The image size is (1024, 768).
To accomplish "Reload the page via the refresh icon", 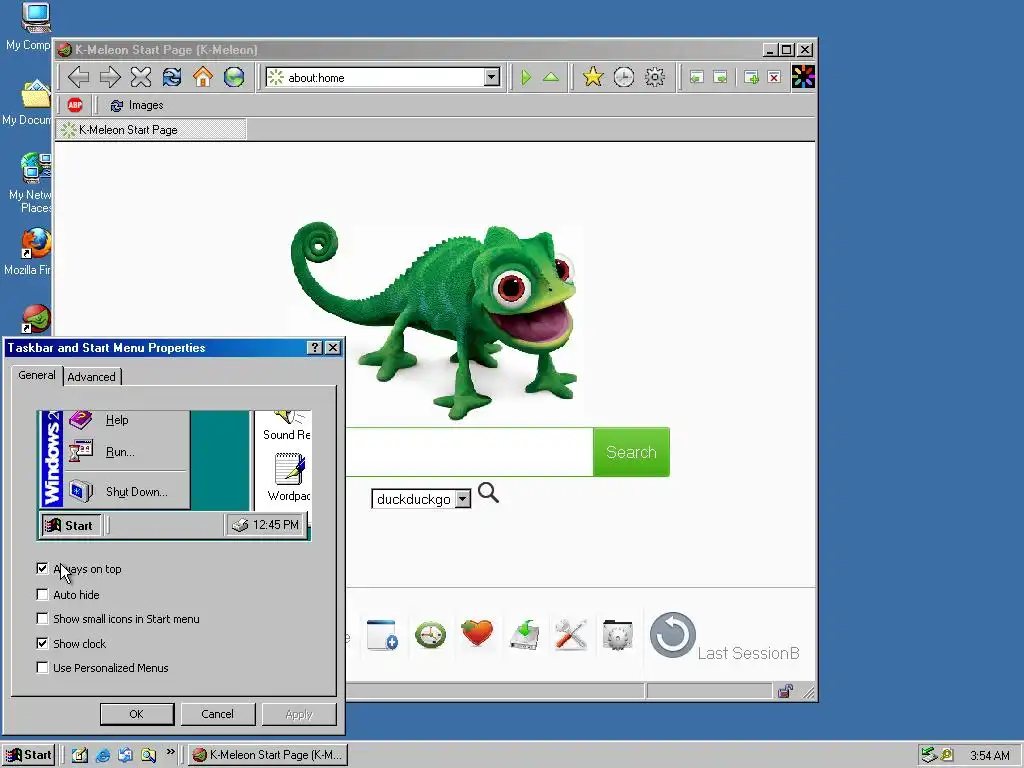I will tap(172, 77).
